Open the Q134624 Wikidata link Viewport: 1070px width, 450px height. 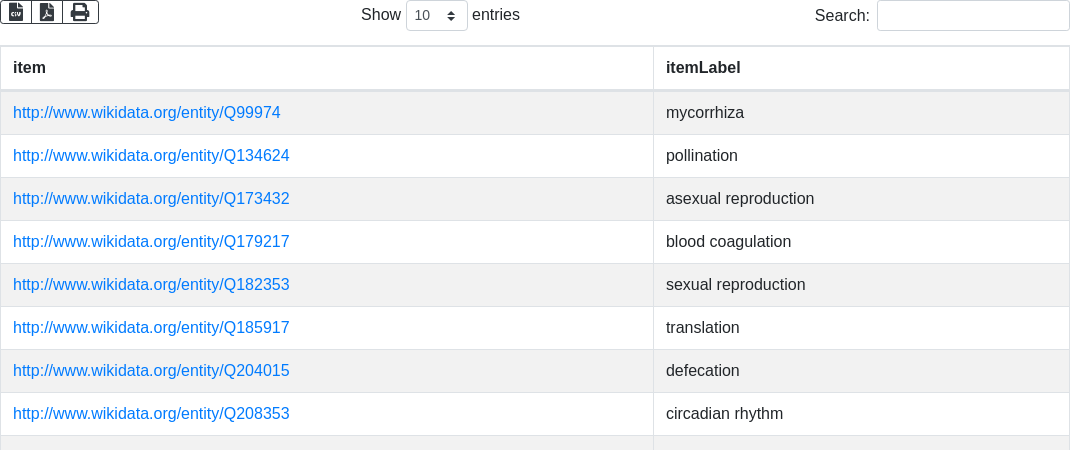[x=151, y=156]
